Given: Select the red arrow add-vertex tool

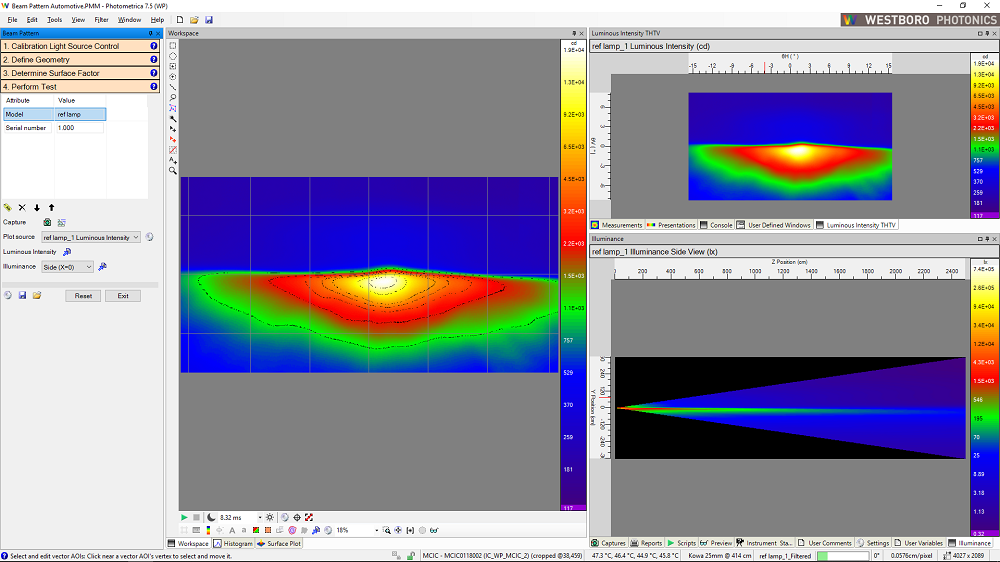Looking at the screenshot, I should 173,139.
